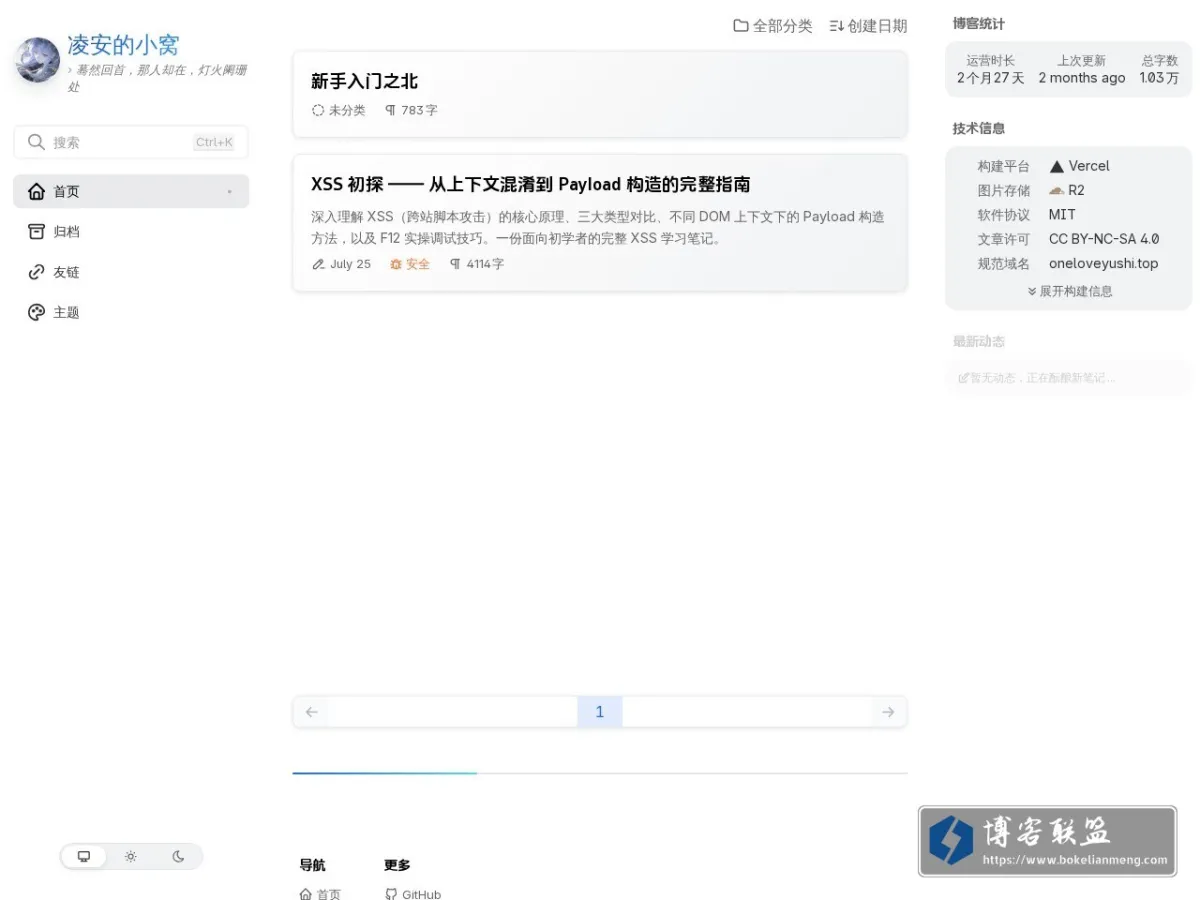This screenshot has height=900, width=1200.
Task: Open the footer GitHub link
Action: click(413, 895)
